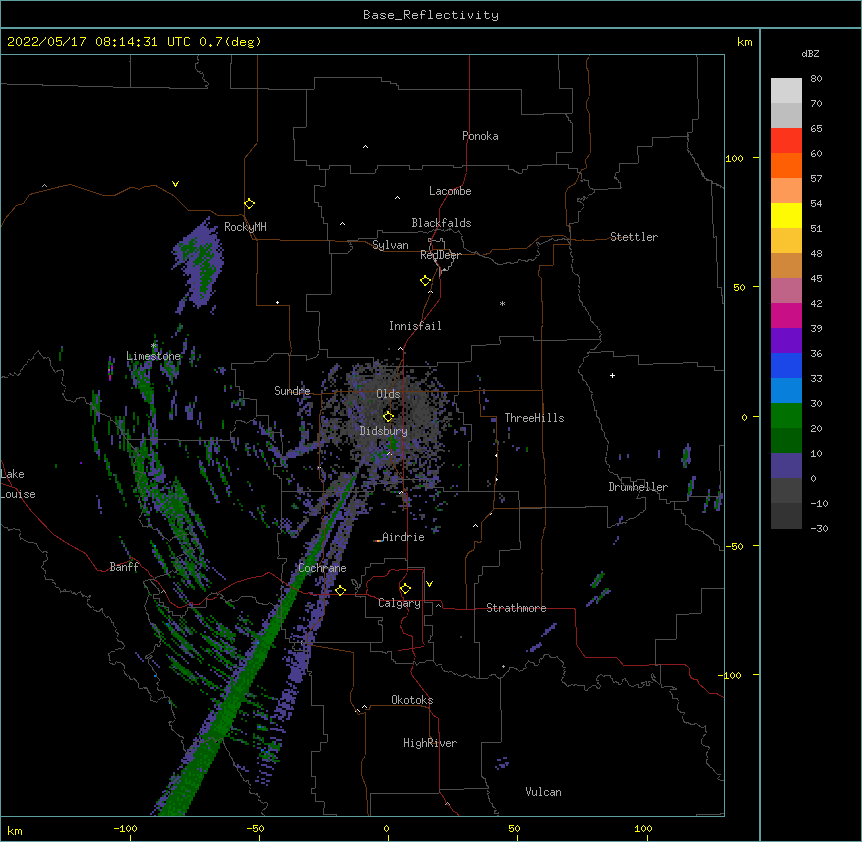The width and height of the screenshot is (862, 842).
Task: Click the 2022/05/17 08:14:31 UTC timestamp
Action: [x=98, y=42]
